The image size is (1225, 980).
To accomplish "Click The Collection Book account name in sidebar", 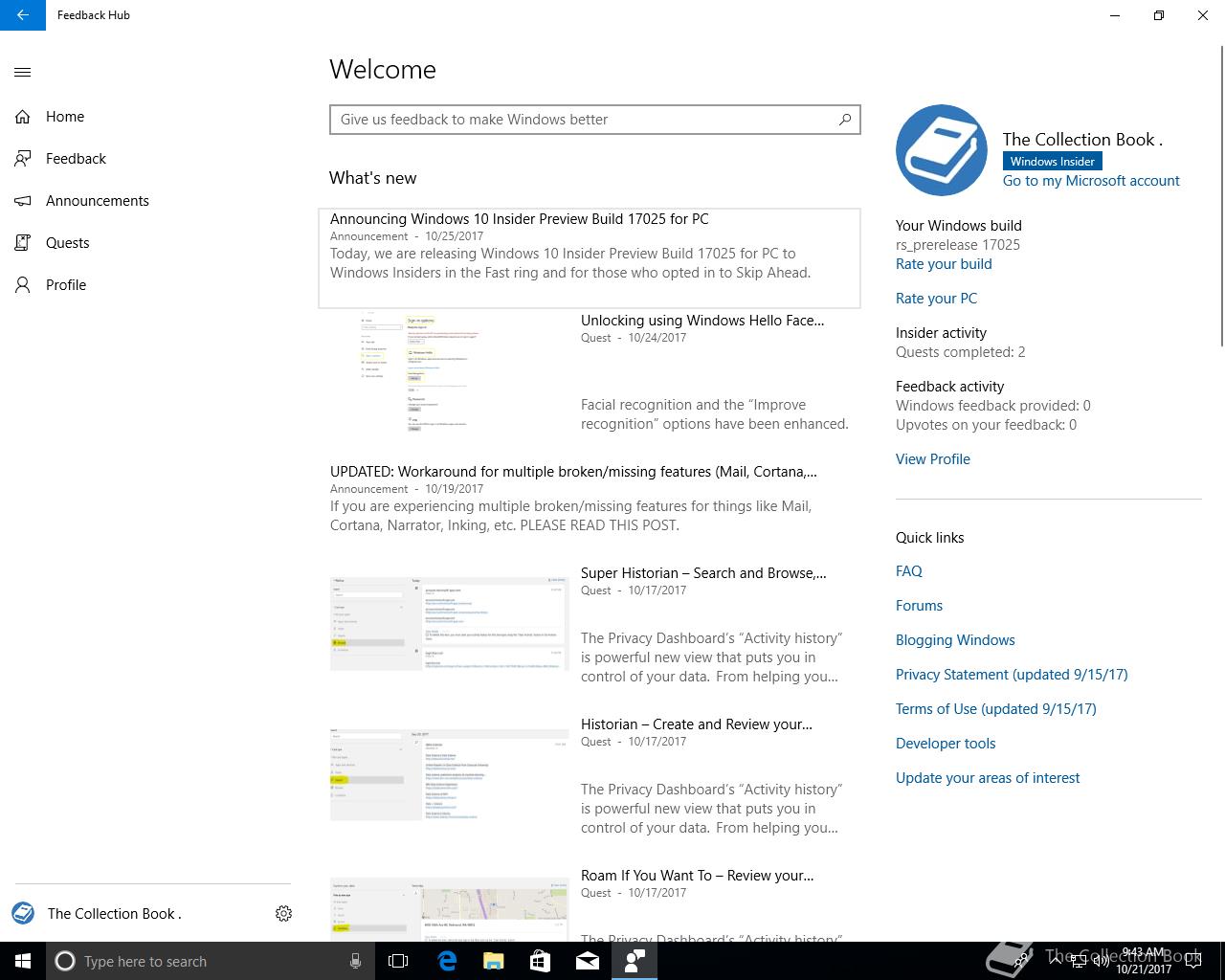I will click(x=115, y=914).
